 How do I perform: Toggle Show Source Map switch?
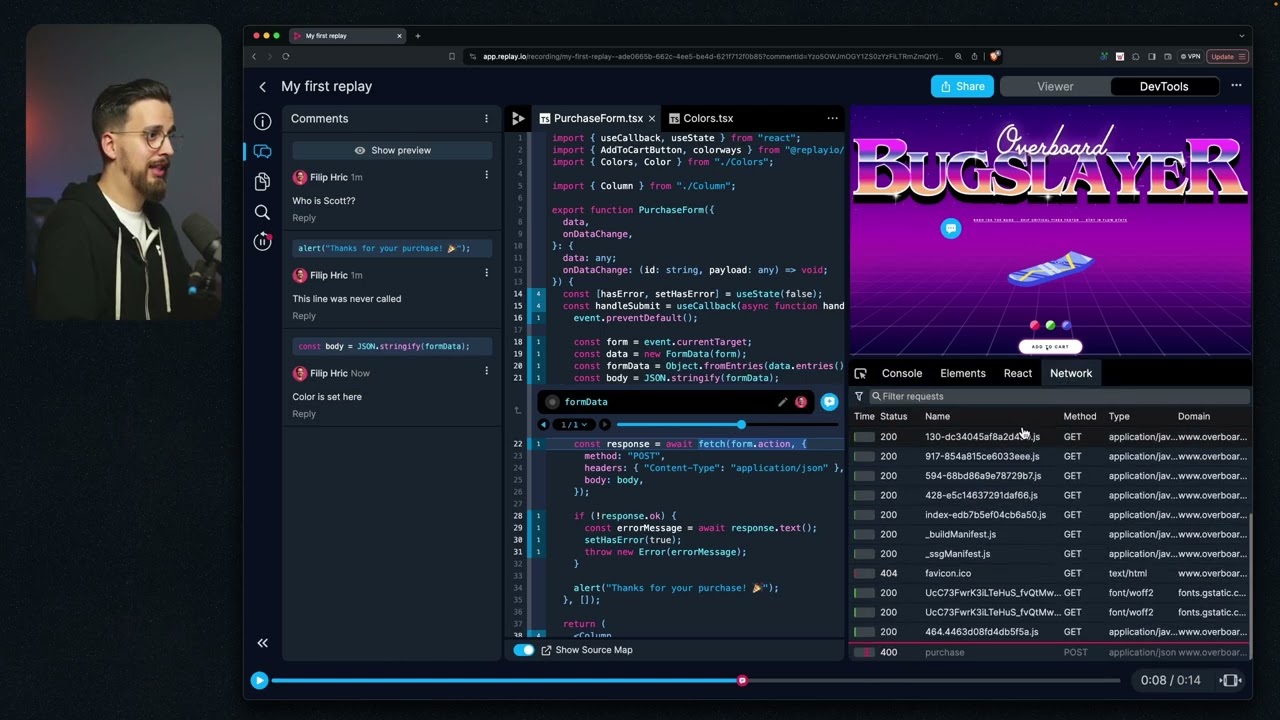click(x=524, y=650)
